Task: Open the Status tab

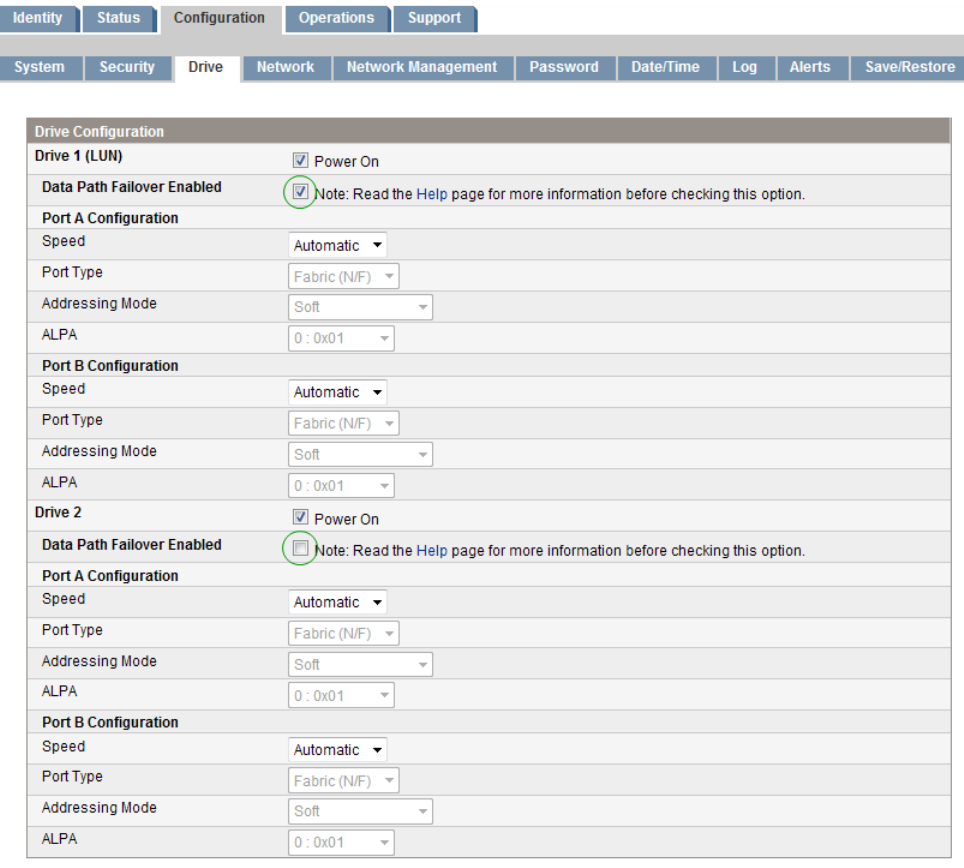Action: tap(118, 18)
